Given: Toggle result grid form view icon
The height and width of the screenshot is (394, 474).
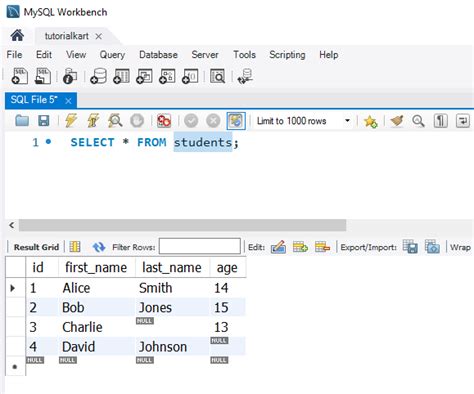Looking at the screenshot, I should point(75,247).
